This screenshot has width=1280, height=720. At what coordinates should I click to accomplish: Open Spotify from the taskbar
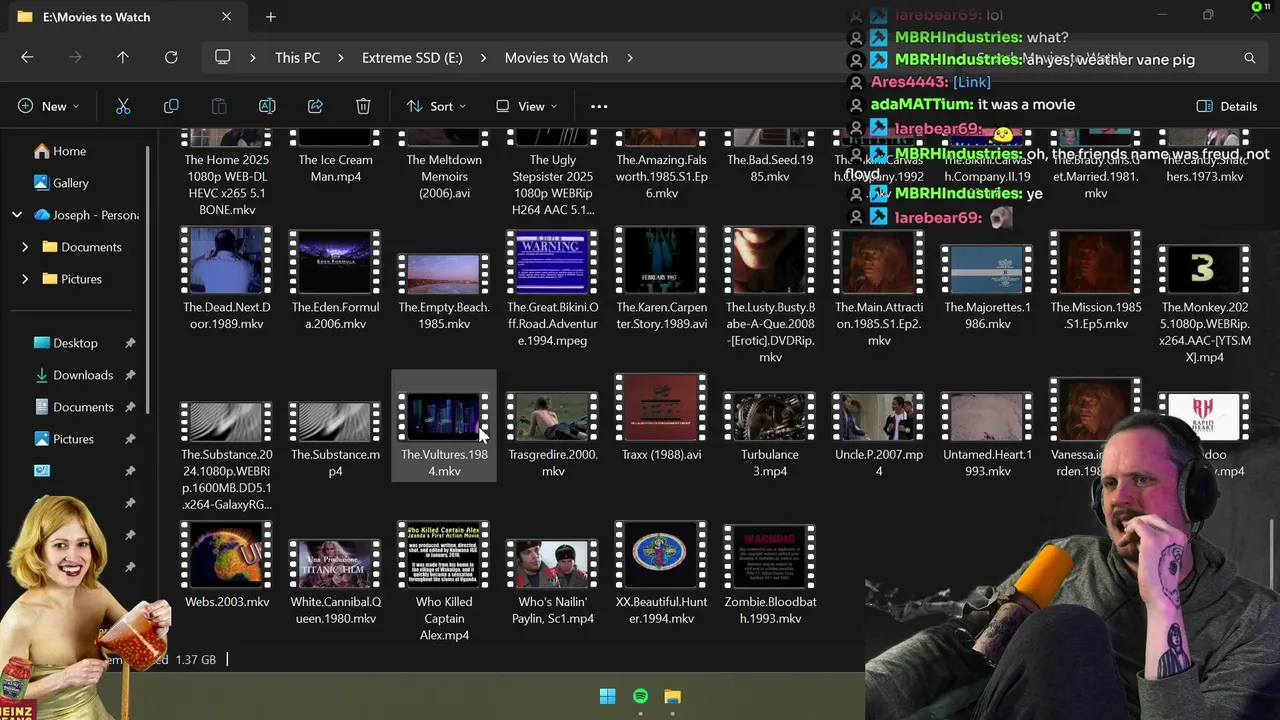pyautogui.click(x=640, y=696)
